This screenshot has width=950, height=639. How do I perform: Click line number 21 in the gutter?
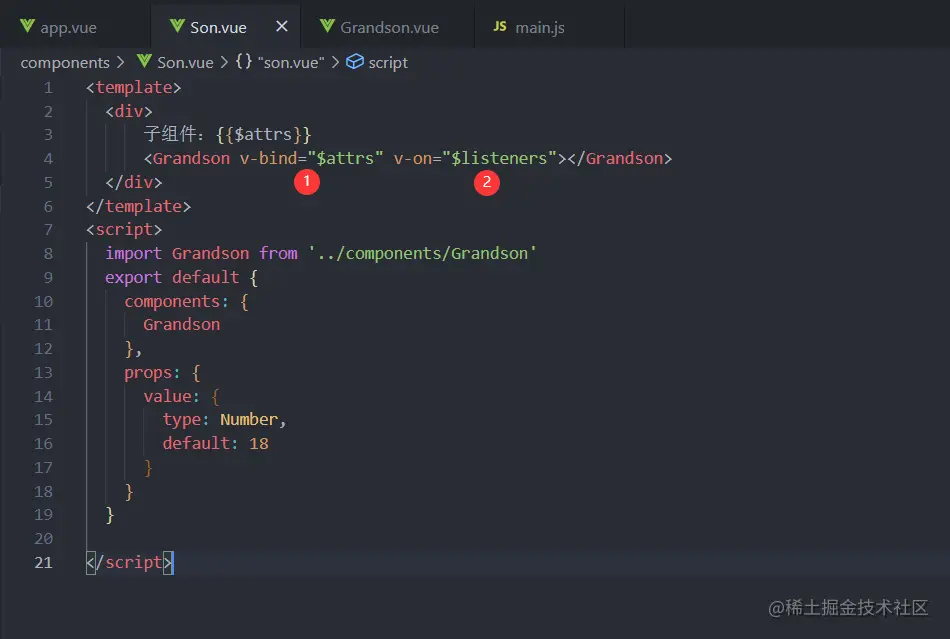(43, 563)
